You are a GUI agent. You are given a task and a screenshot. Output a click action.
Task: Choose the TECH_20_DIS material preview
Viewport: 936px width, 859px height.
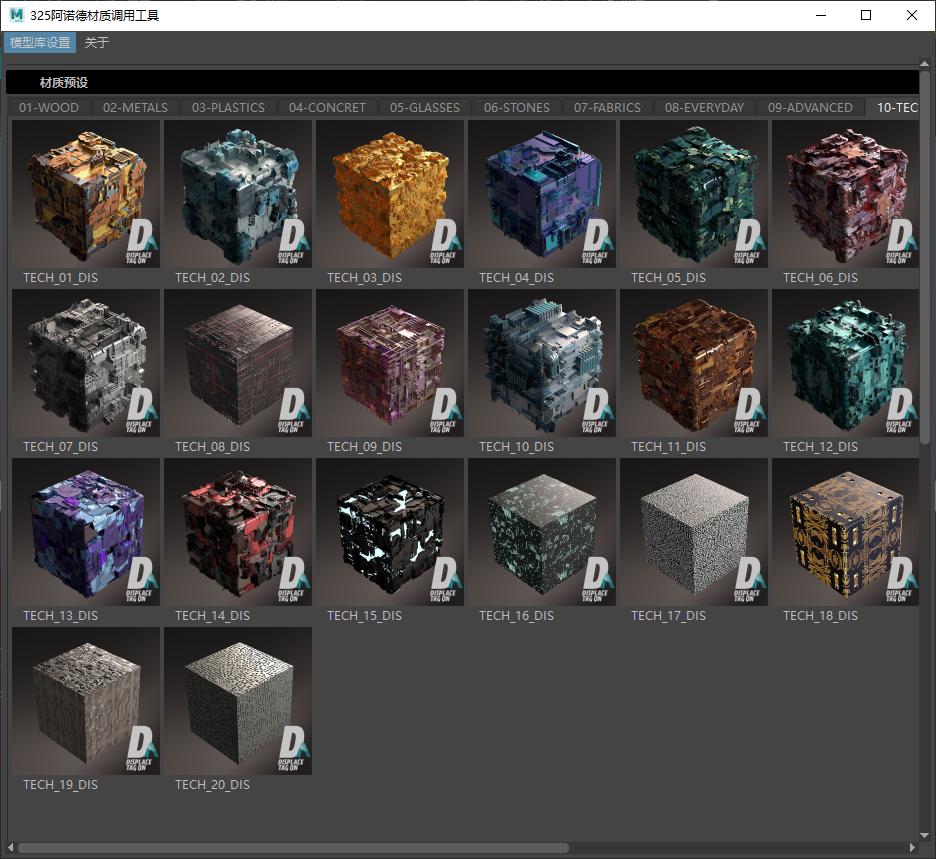[x=238, y=701]
